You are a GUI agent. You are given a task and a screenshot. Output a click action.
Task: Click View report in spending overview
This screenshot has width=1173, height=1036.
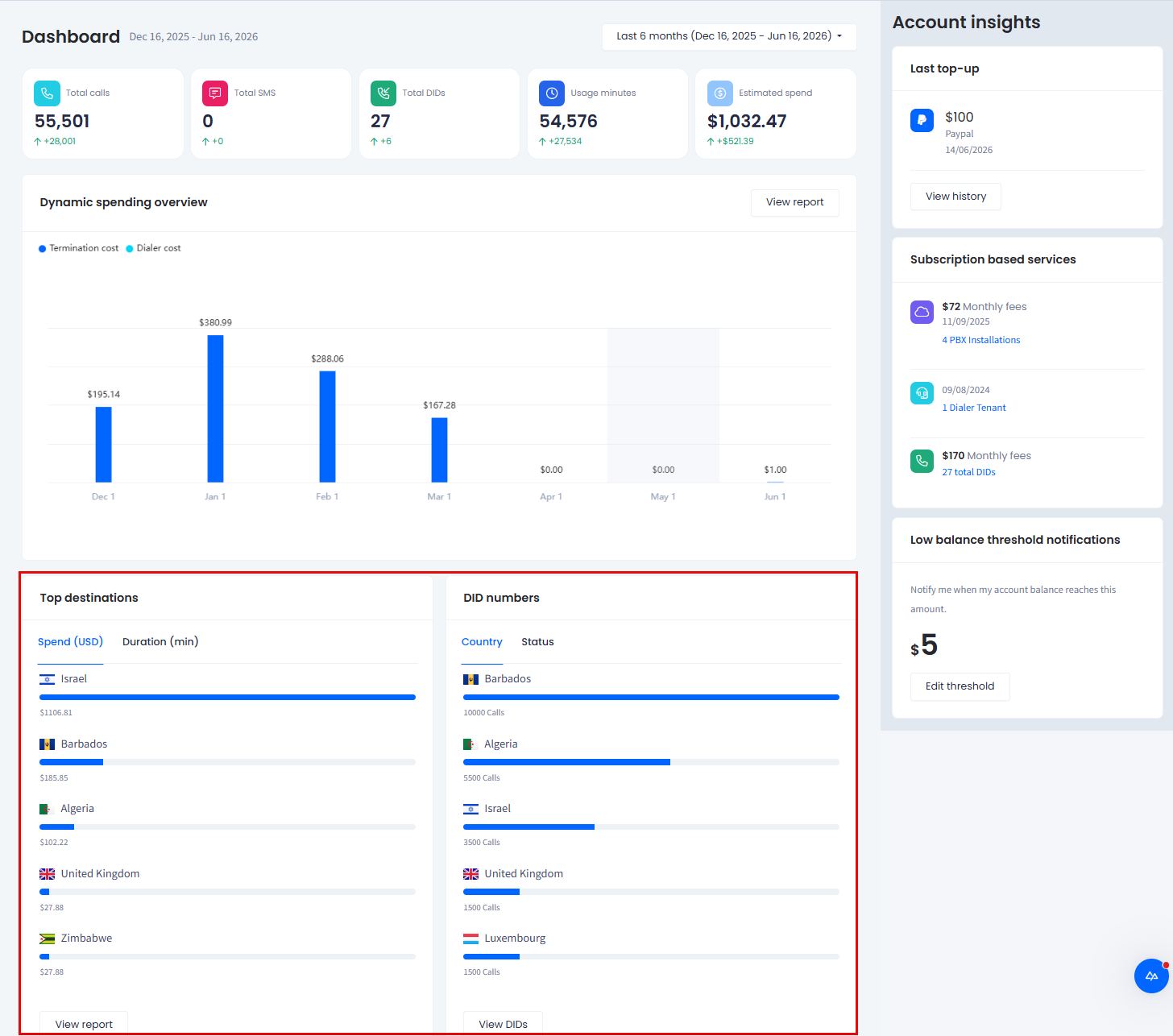coord(795,202)
